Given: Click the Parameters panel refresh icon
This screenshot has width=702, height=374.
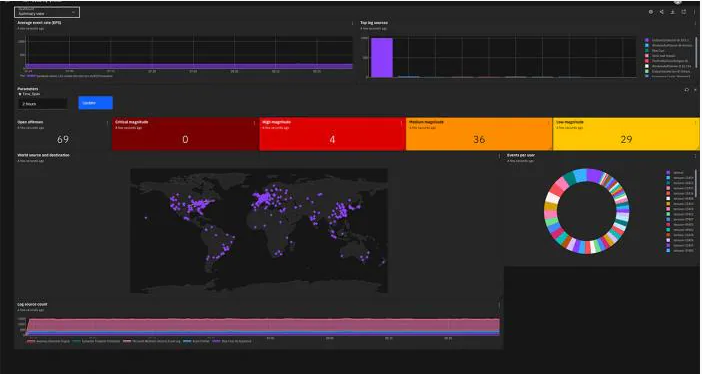Looking at the screenshot, I should pyautogui.click(x=686, y=90).
